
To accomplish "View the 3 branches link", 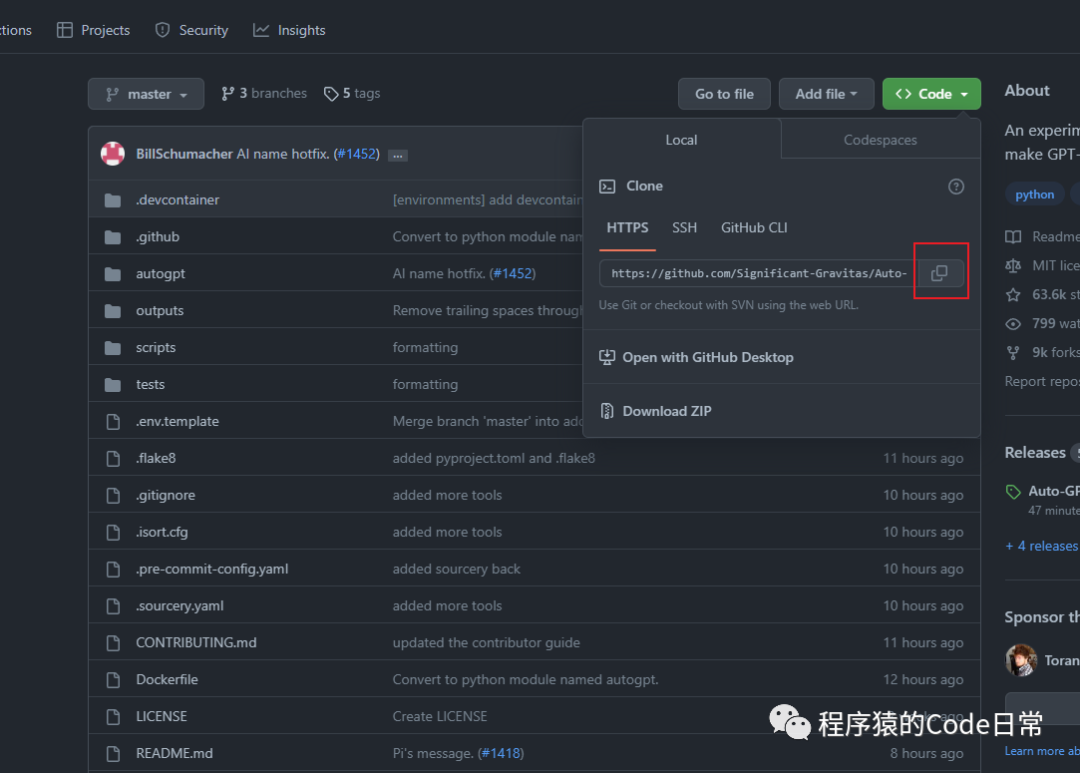I will pos(264,94).
